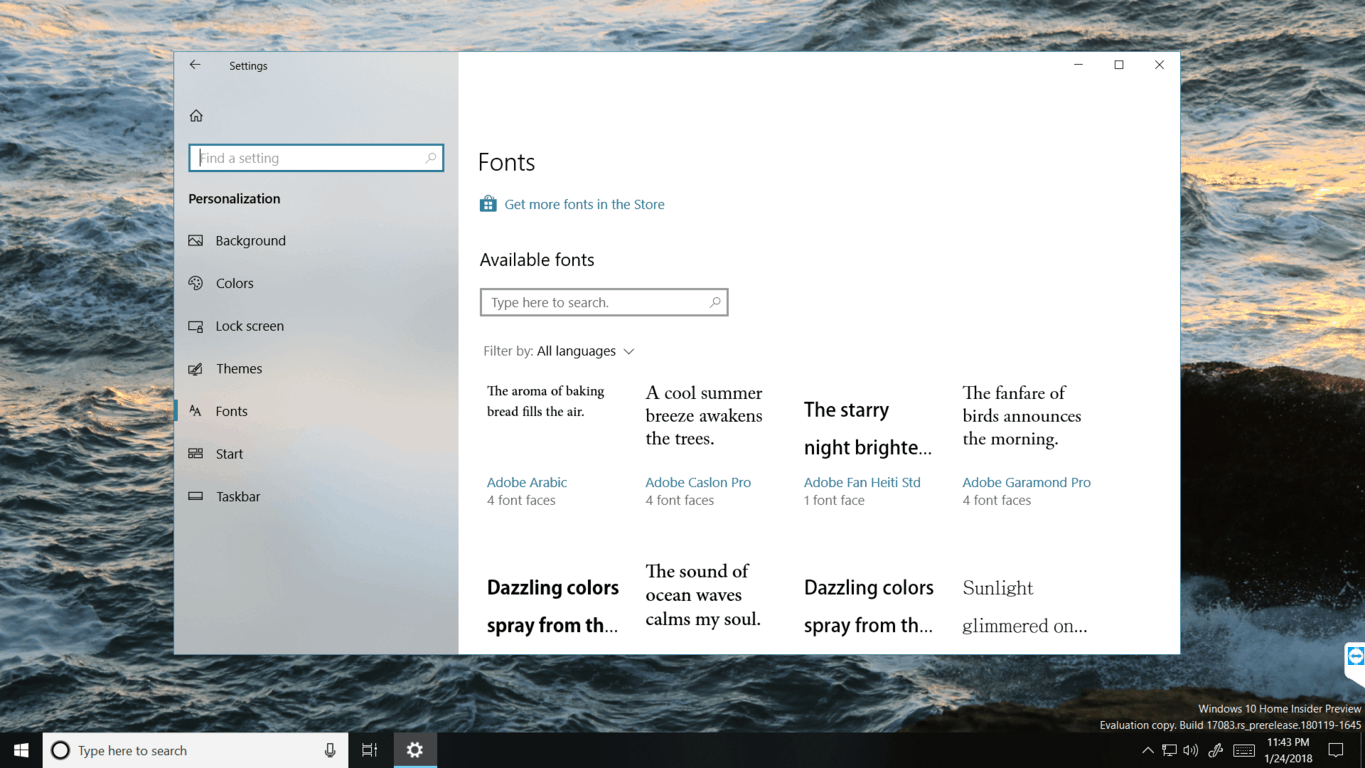Screen dimensions: 1365x768
Task: Click the Cortana circle icon
Action: point(60,750)
